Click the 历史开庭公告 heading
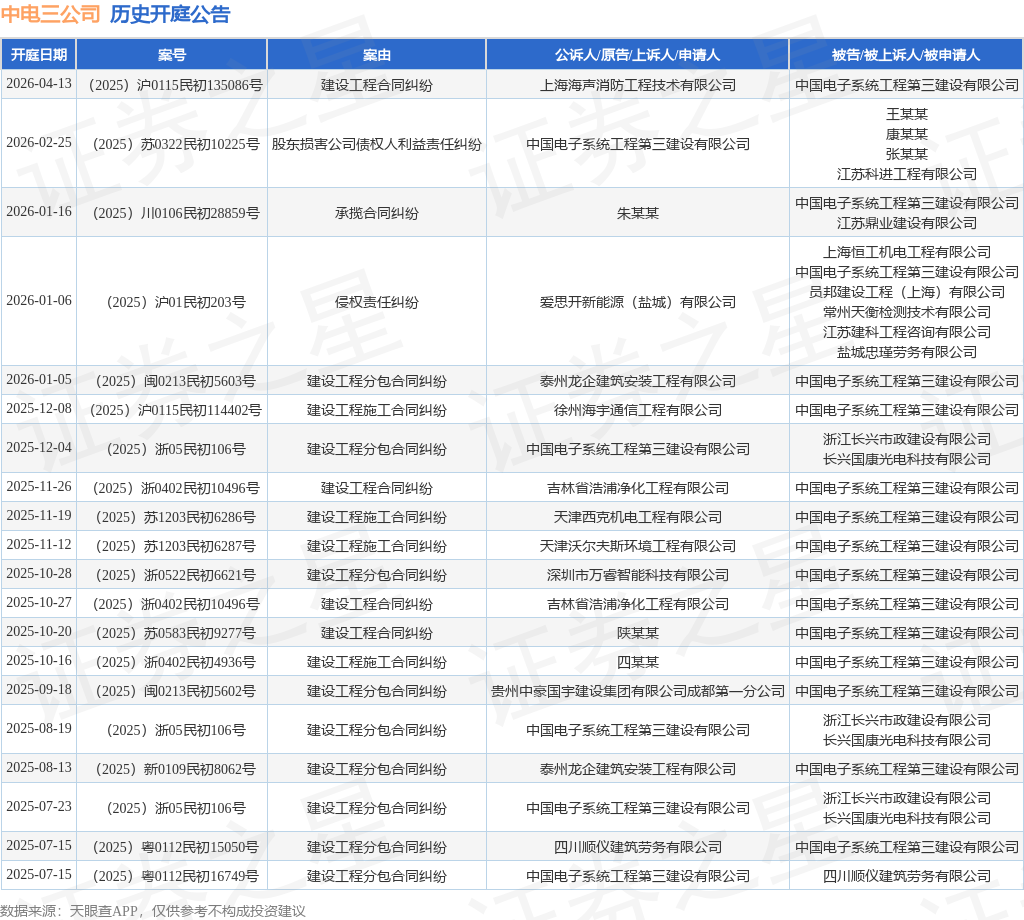The height and width of the screenshot is (920, 1024). click(x=170, y=14)
